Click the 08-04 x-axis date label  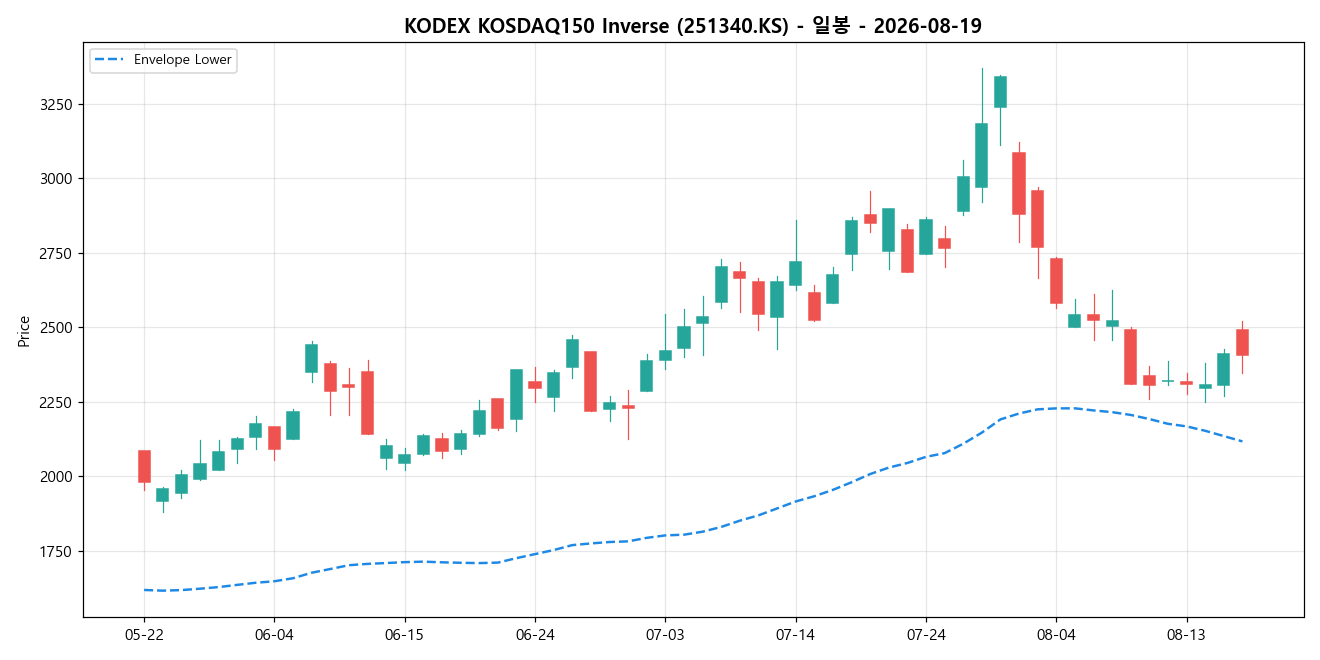(1056, 634)
